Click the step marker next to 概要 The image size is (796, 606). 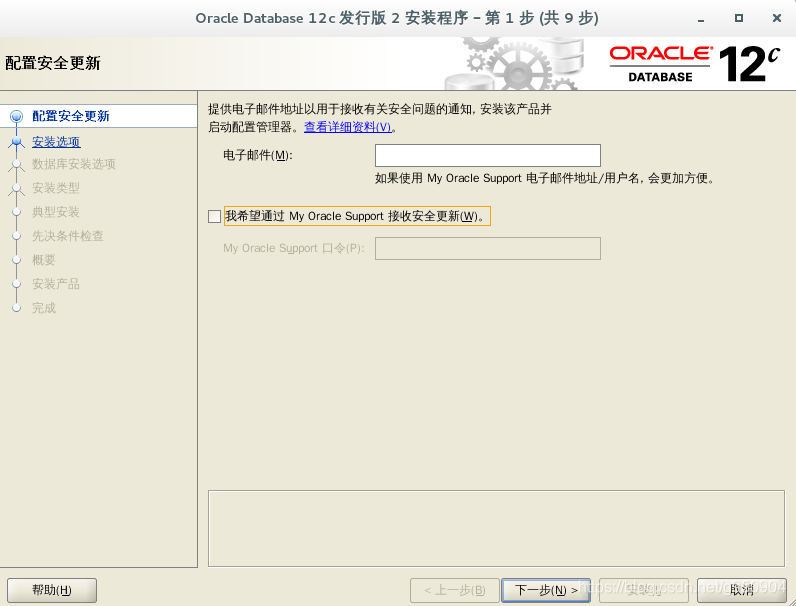16,260
